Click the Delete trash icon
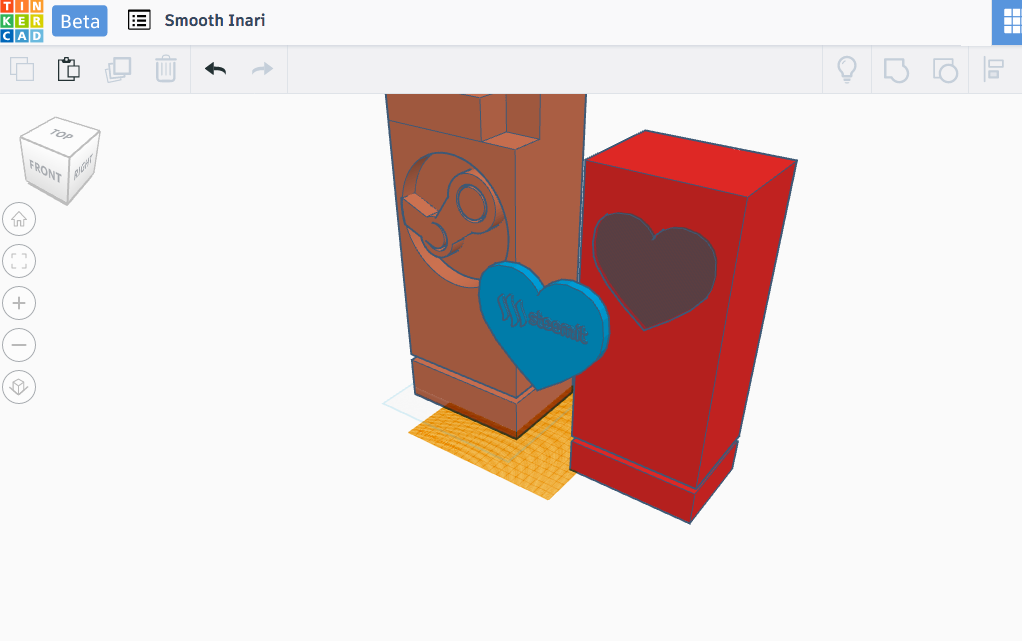The image size is (1022, 641). click(x=166, y=68)
